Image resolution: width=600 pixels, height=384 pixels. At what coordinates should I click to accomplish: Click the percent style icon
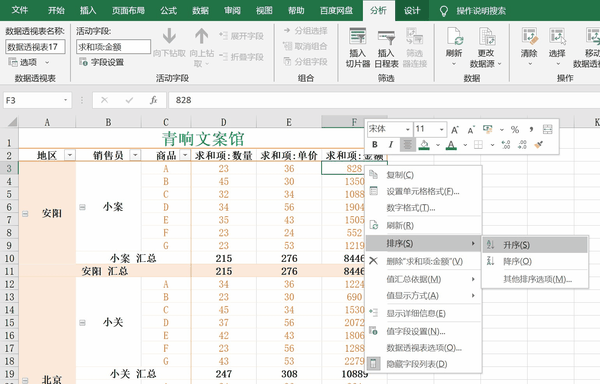pos(515,130)
